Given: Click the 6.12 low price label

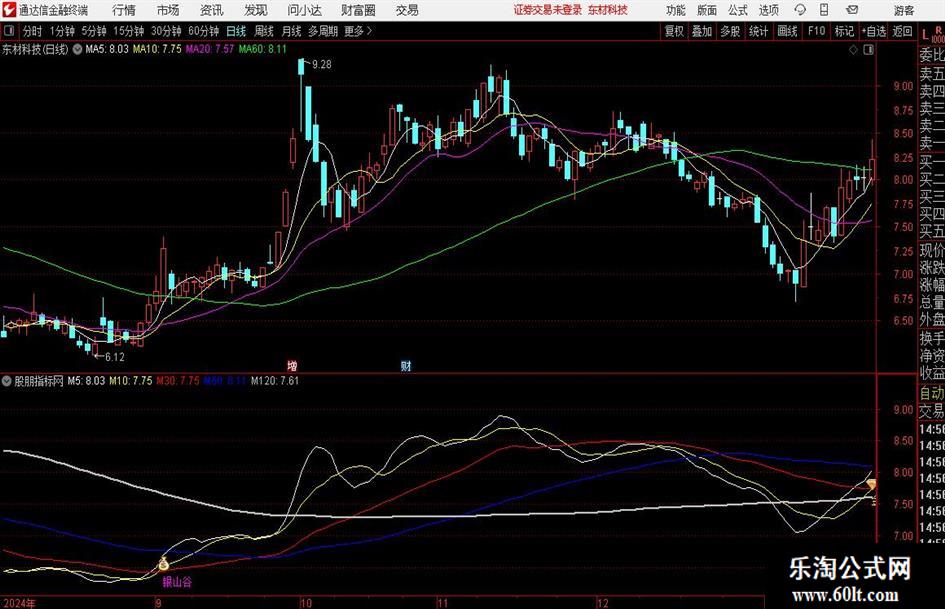Looking at the screenshot, I should click(x=115, y=357).
